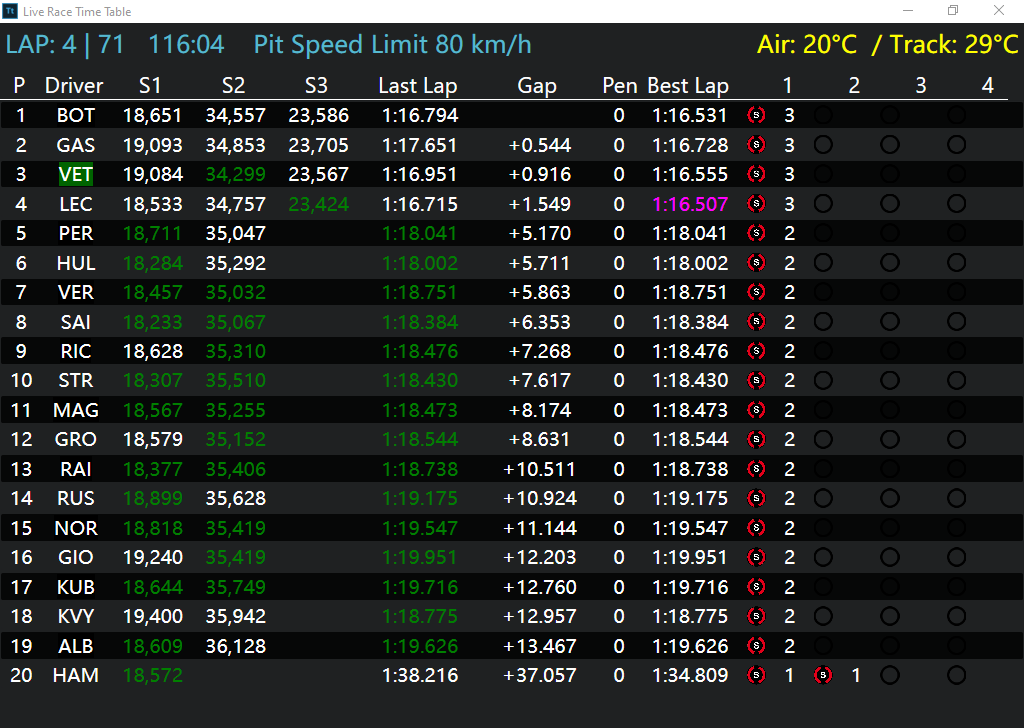Click BOT's soft tyre icon in stint 1

tap(756, 116)
